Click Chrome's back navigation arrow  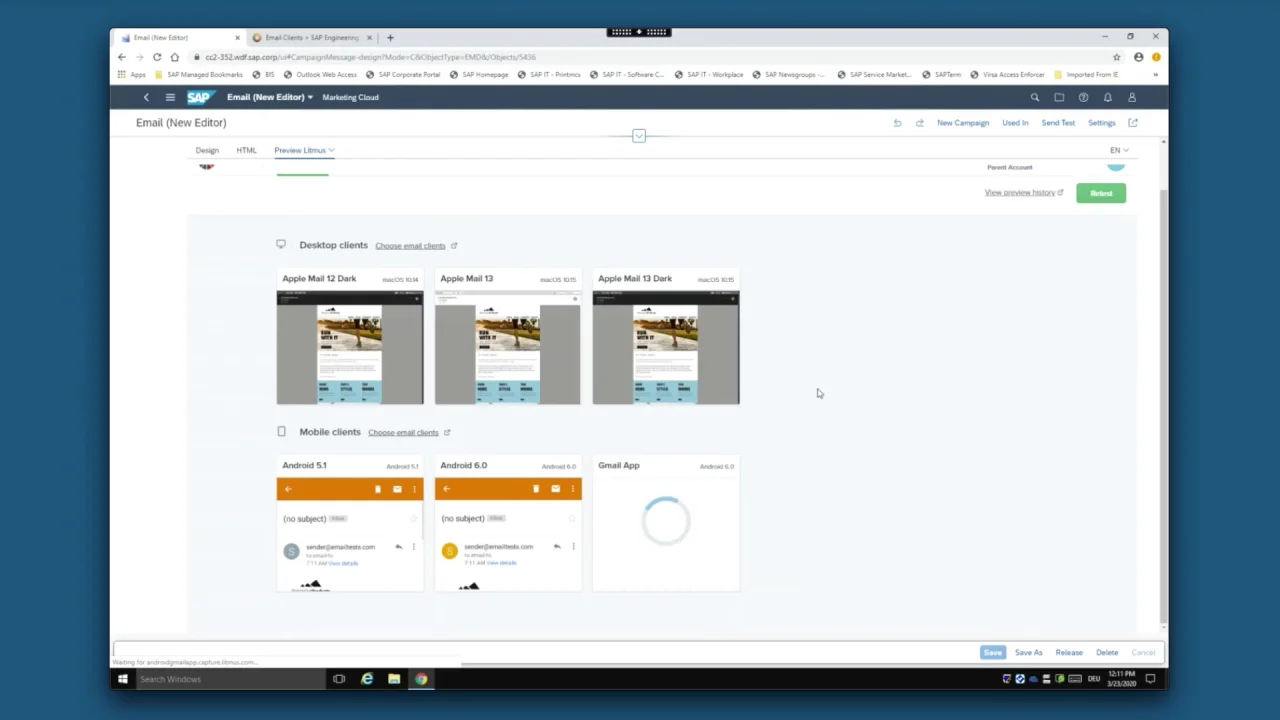coord(122,57)
